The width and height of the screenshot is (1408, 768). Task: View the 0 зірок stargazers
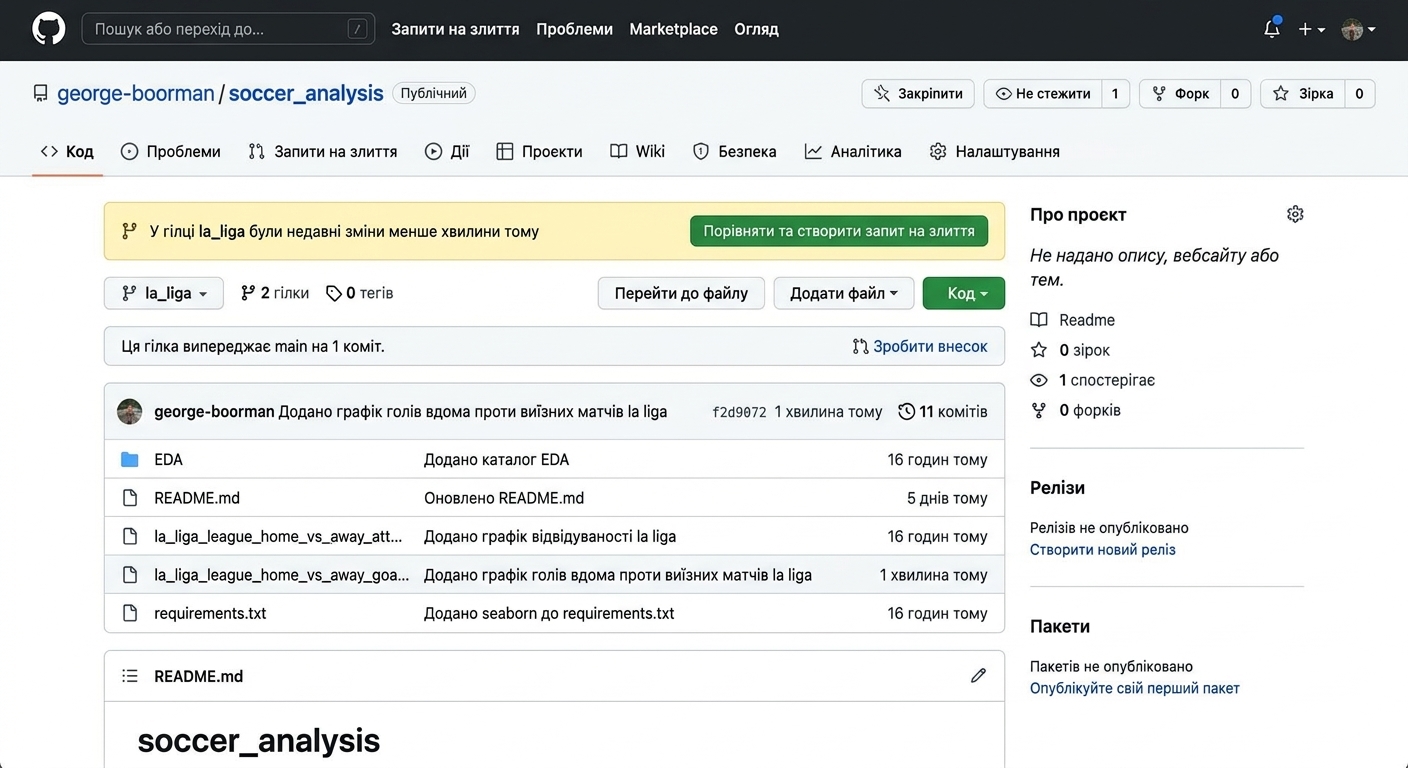(x=1084, y=350)
